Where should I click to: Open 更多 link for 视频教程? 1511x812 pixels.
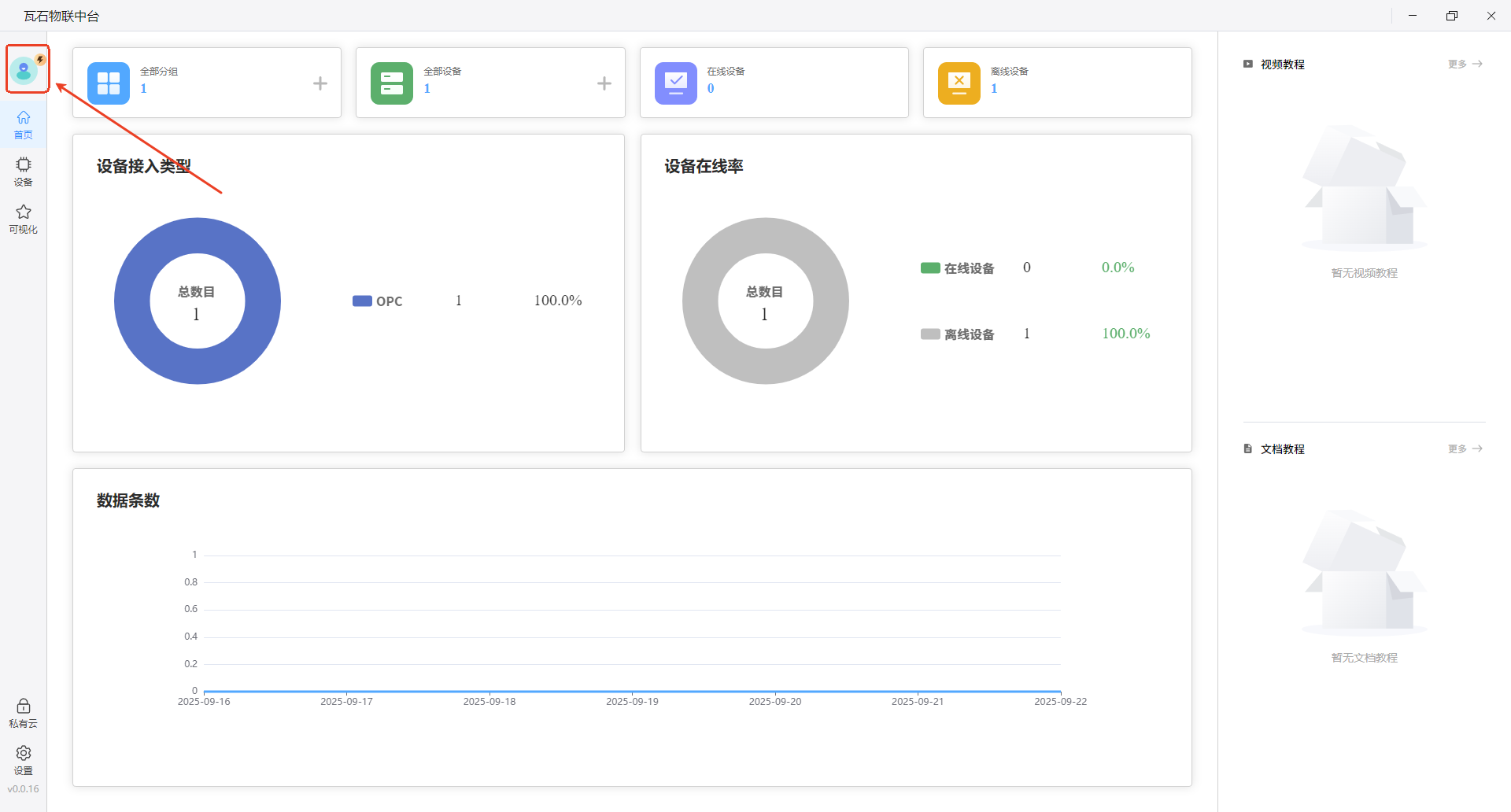click(1465, 65)
